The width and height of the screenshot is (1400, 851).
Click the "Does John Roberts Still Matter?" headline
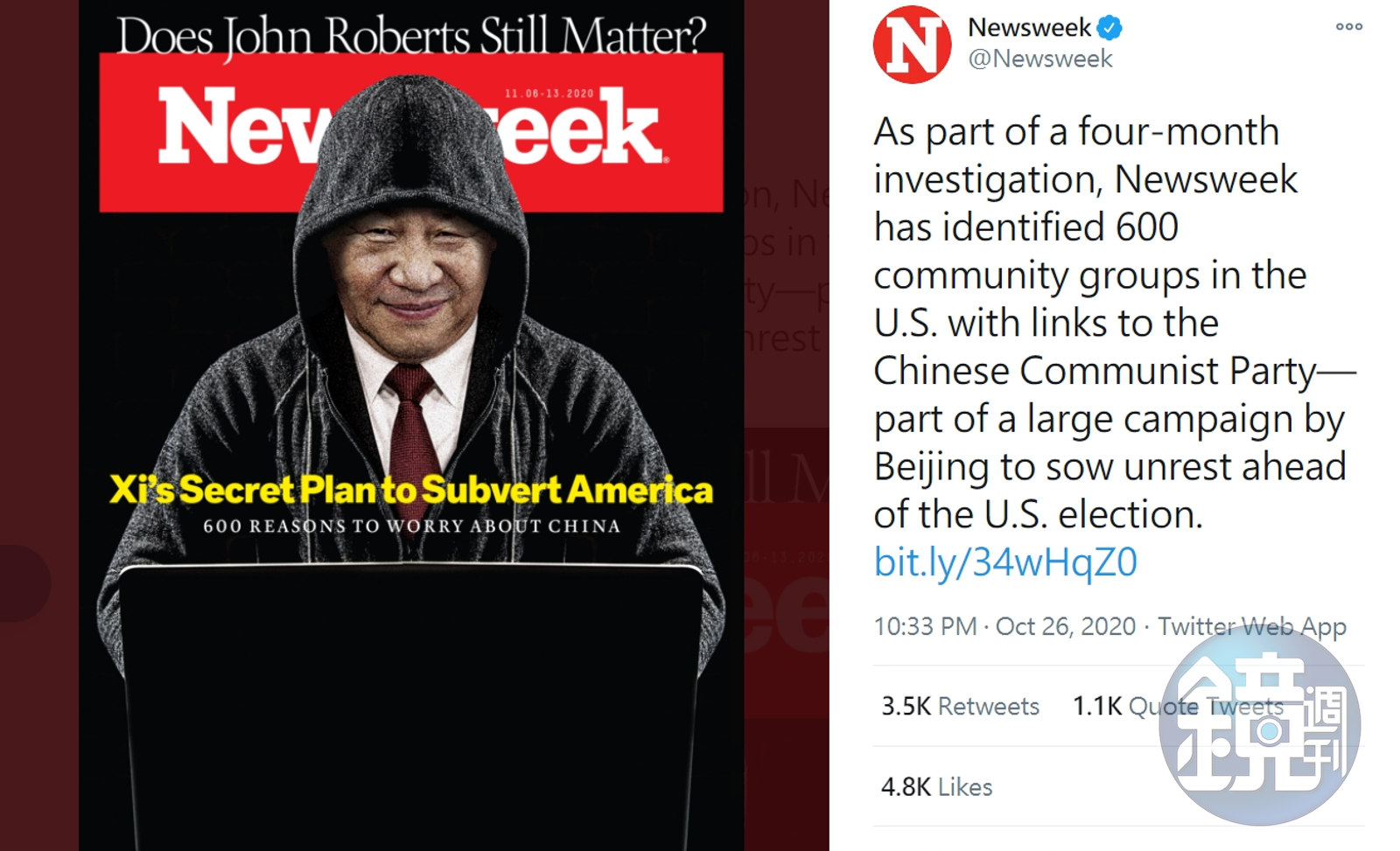point(411,35)
